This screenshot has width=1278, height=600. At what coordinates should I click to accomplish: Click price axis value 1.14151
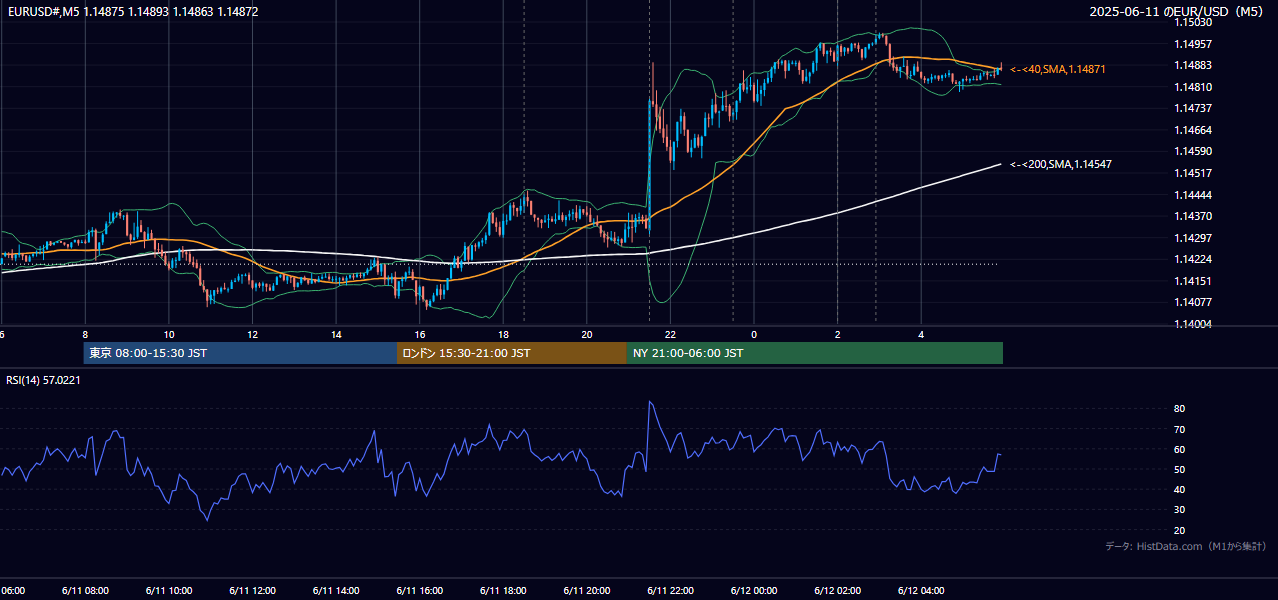tap(1193, 281)
